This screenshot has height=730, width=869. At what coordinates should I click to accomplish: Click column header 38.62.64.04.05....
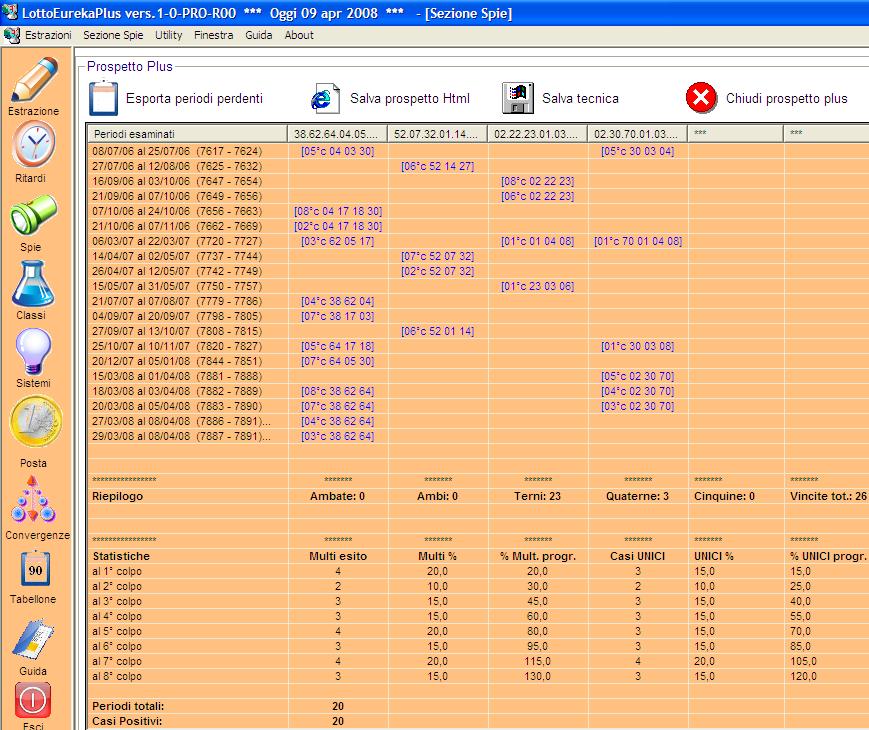point(338,134)
